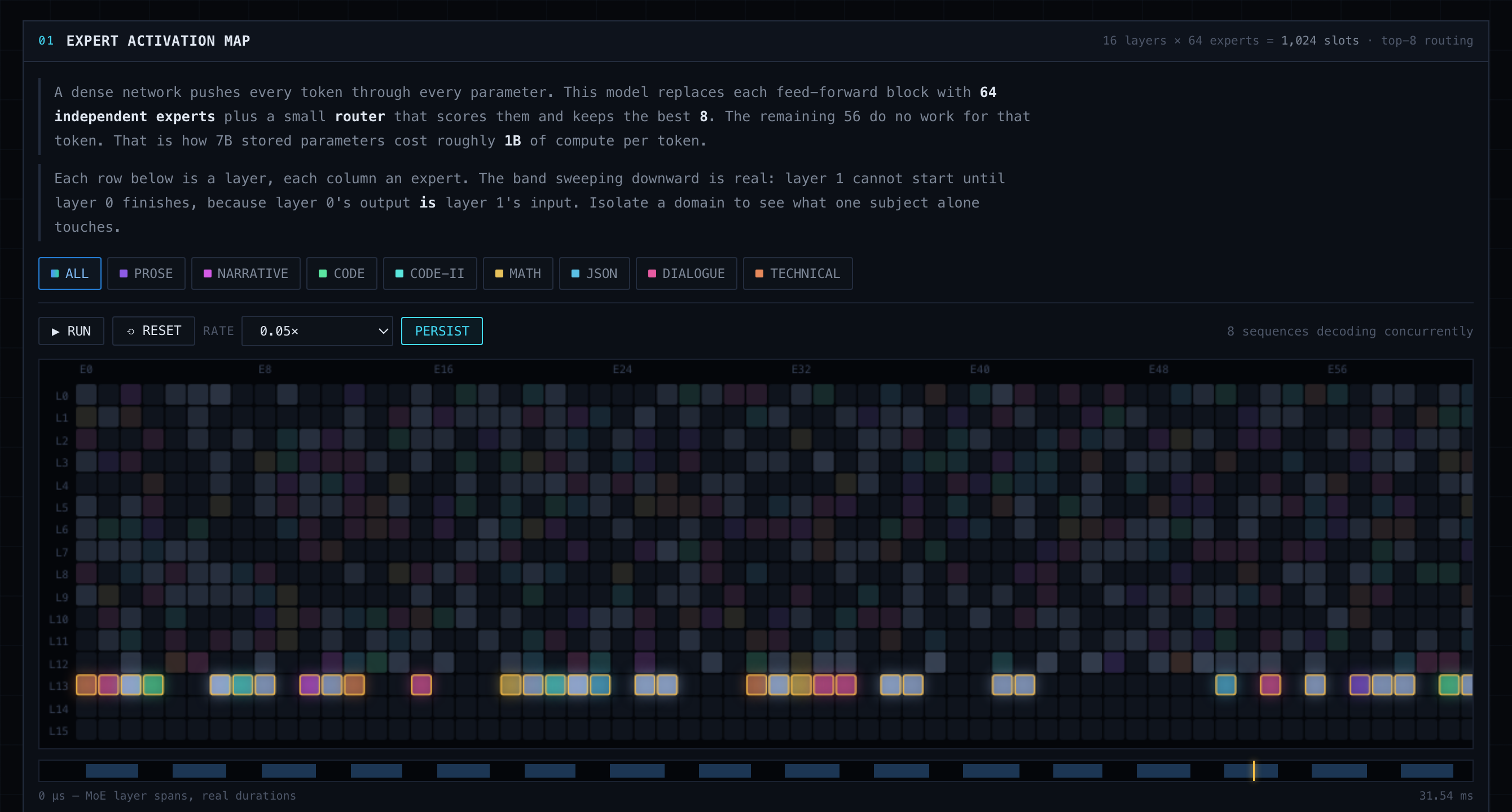Click the lit teal L13 cell for expert E21

pos(555,685)
